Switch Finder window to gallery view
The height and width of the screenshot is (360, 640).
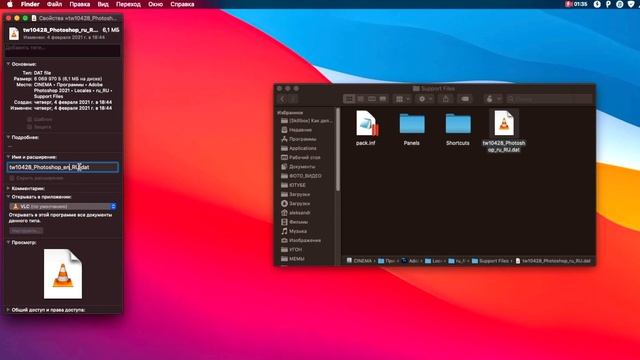pyautogui.click(x=383, y=99)
